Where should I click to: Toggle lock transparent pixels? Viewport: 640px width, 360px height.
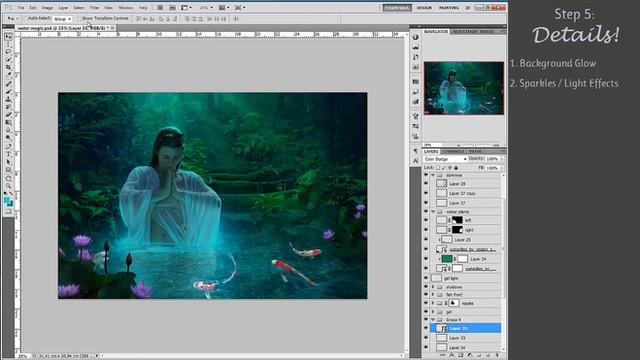click(x=438, y=168)
